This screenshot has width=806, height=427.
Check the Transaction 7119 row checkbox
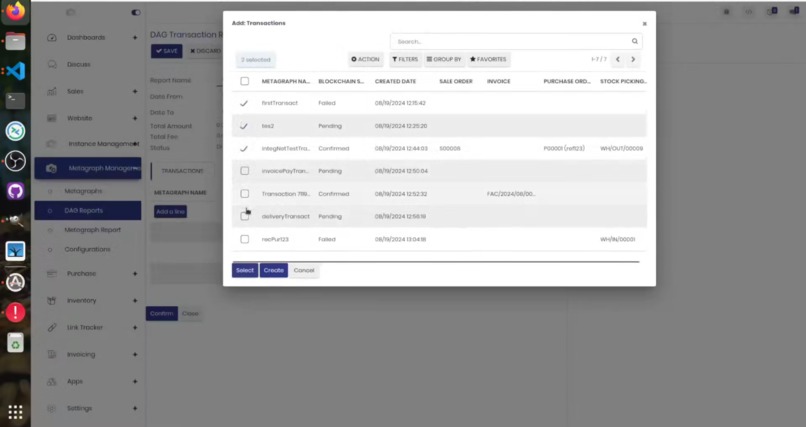pos(245,194)
